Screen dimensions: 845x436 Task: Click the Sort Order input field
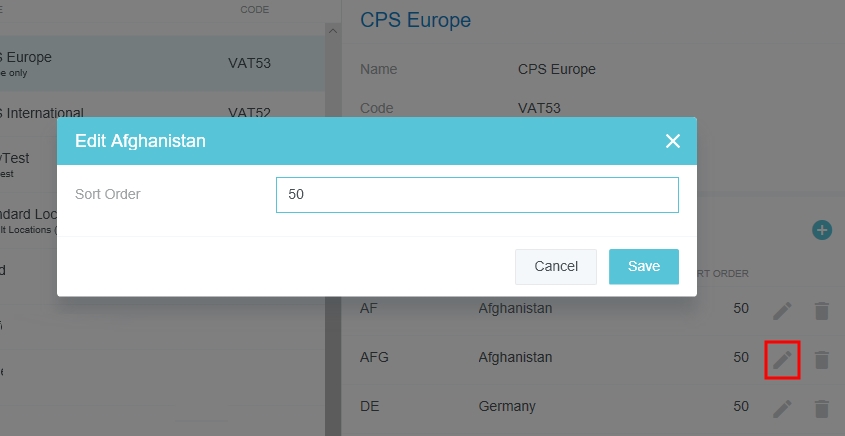coord(477,195)
